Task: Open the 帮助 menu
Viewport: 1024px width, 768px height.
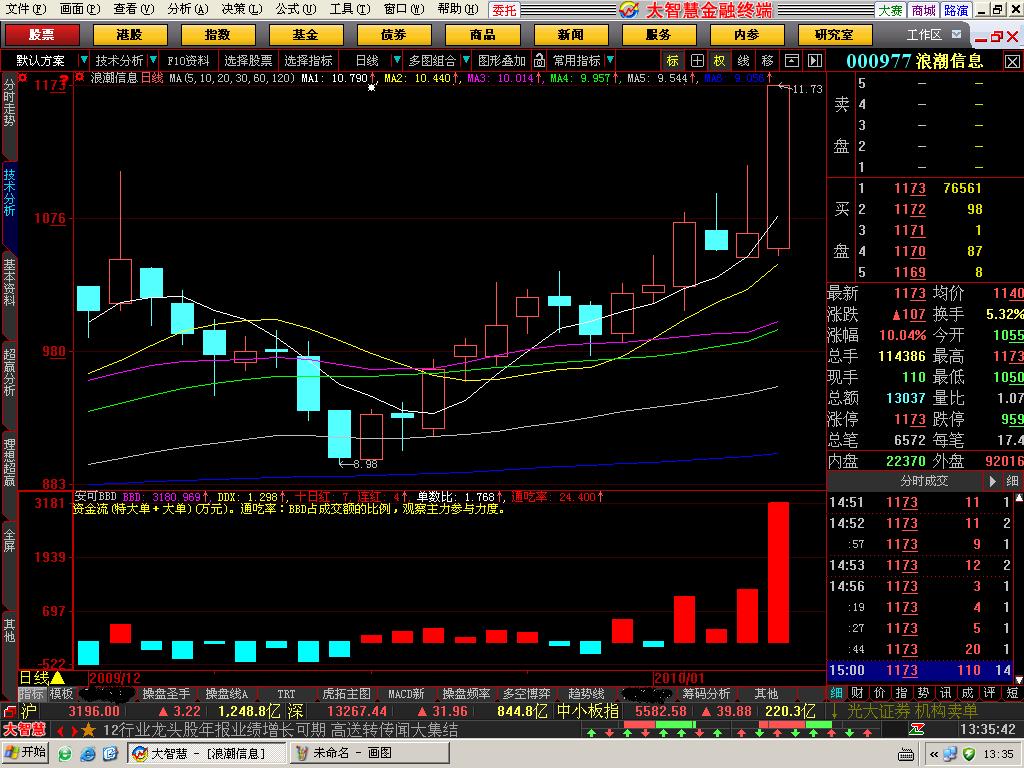Action: tap(457, 9)
